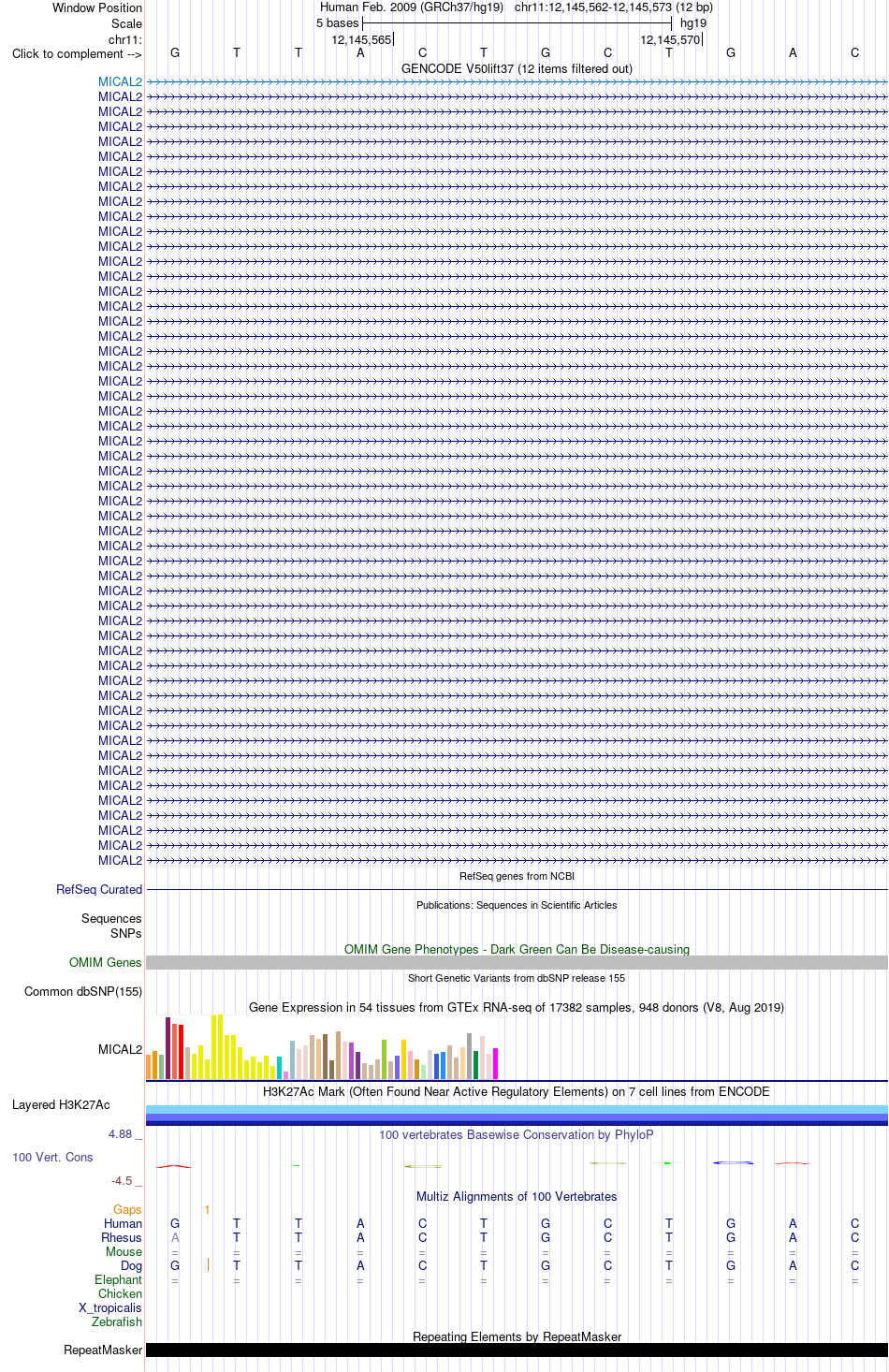Click the black RepeatMasker bar
889x1372 pixels.
(x=517, y=1350)
